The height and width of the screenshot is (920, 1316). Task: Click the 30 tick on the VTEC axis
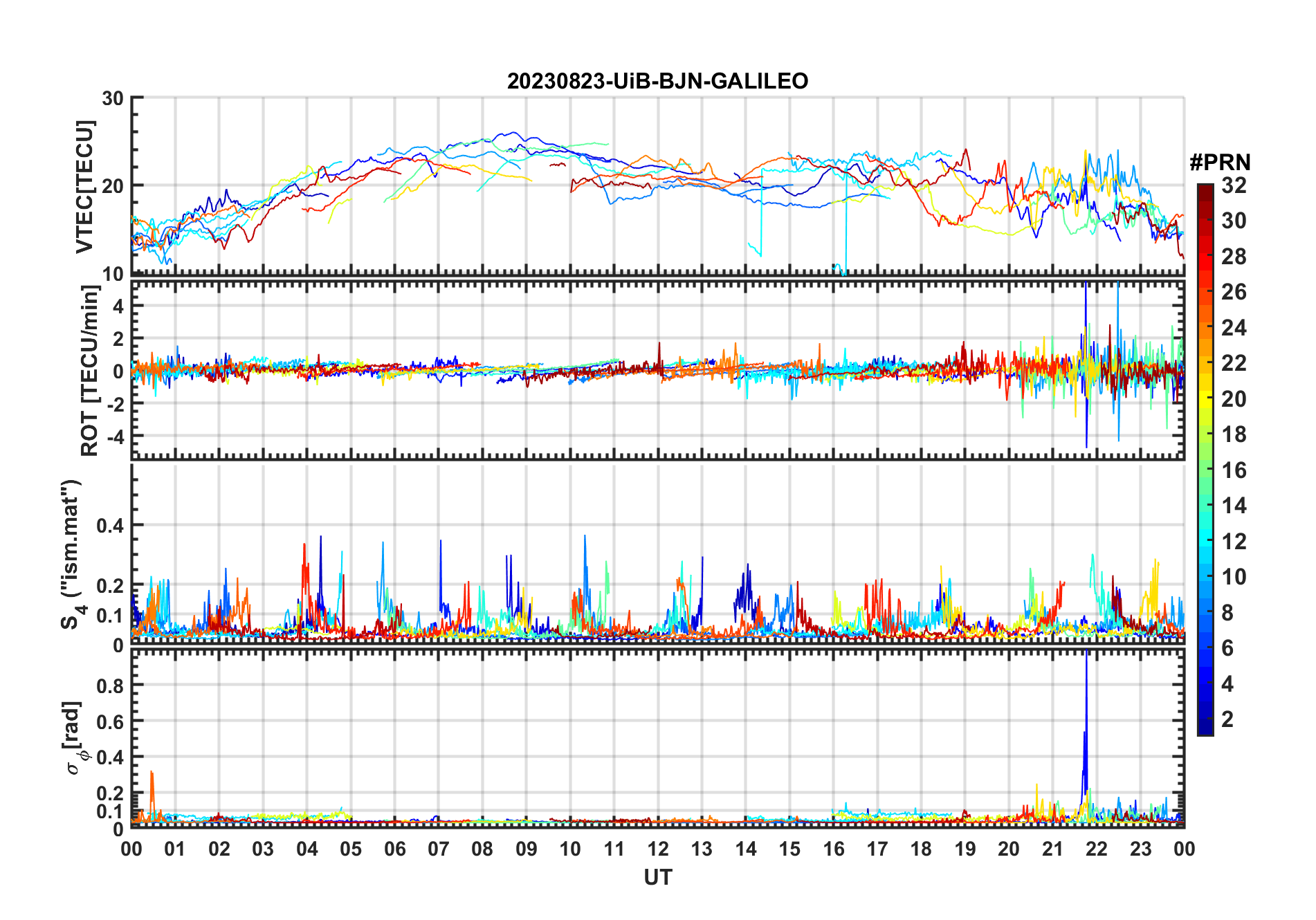(113, 98)
